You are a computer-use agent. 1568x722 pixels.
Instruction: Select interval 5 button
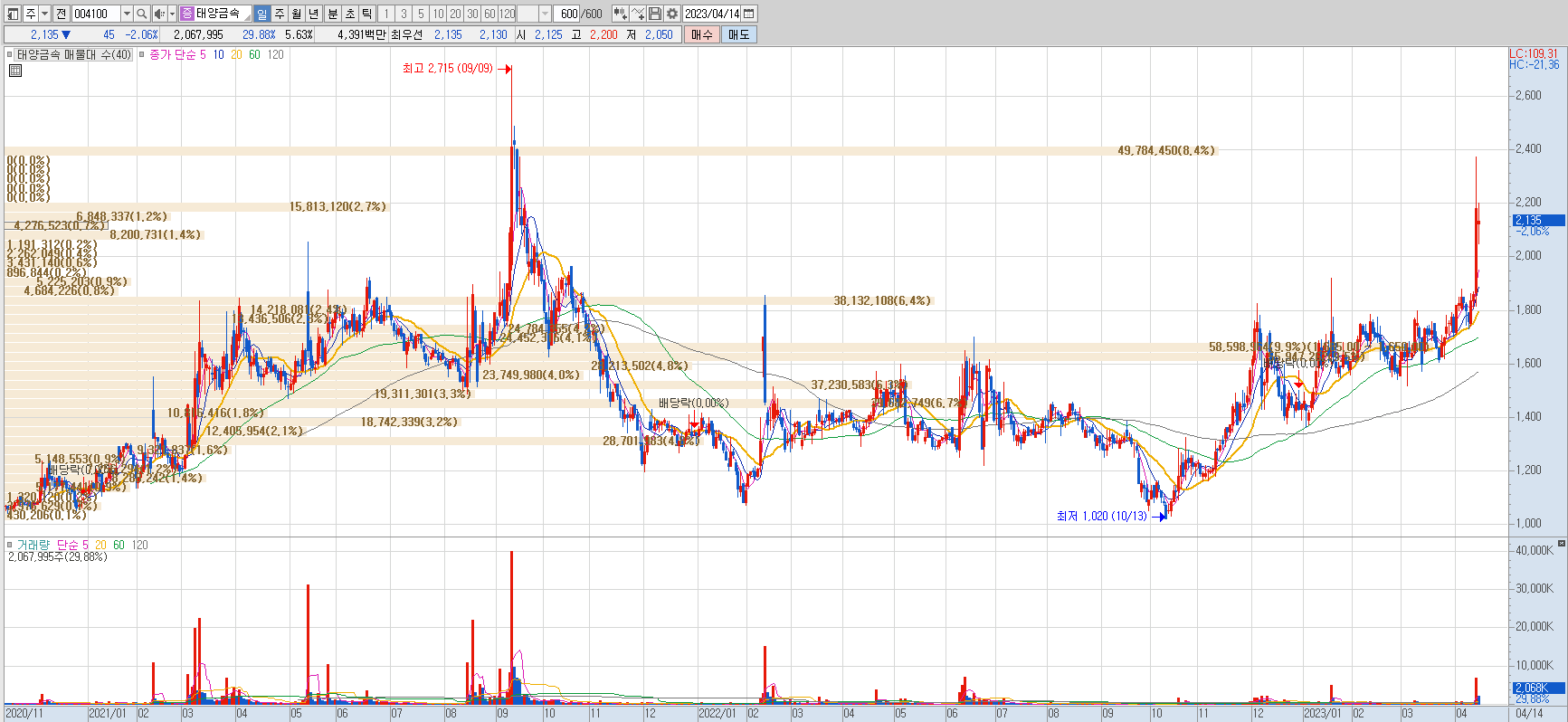(x=421, y=14)
